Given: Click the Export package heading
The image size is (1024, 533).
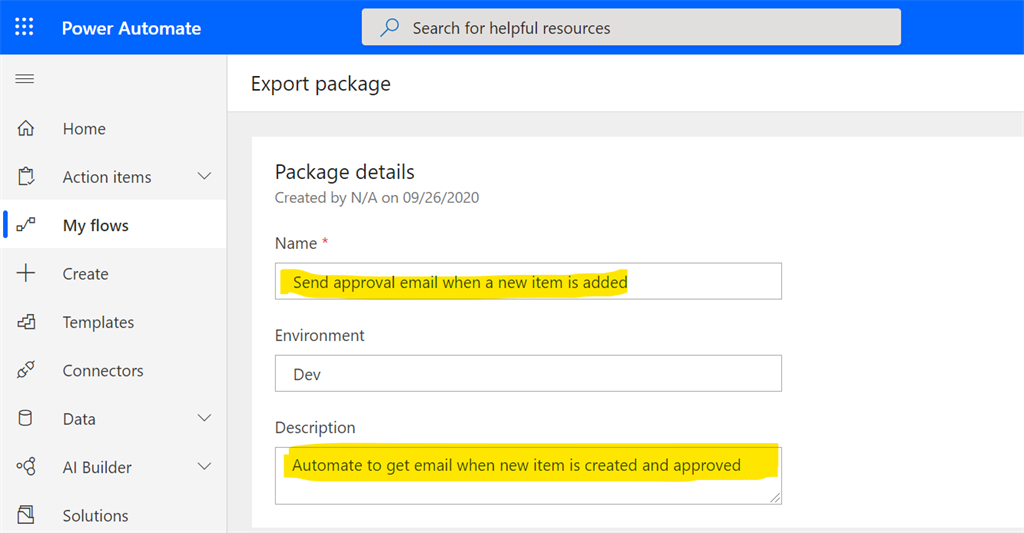Looking at the screenshot, I should pyautogui.click(x=321, y=84).
